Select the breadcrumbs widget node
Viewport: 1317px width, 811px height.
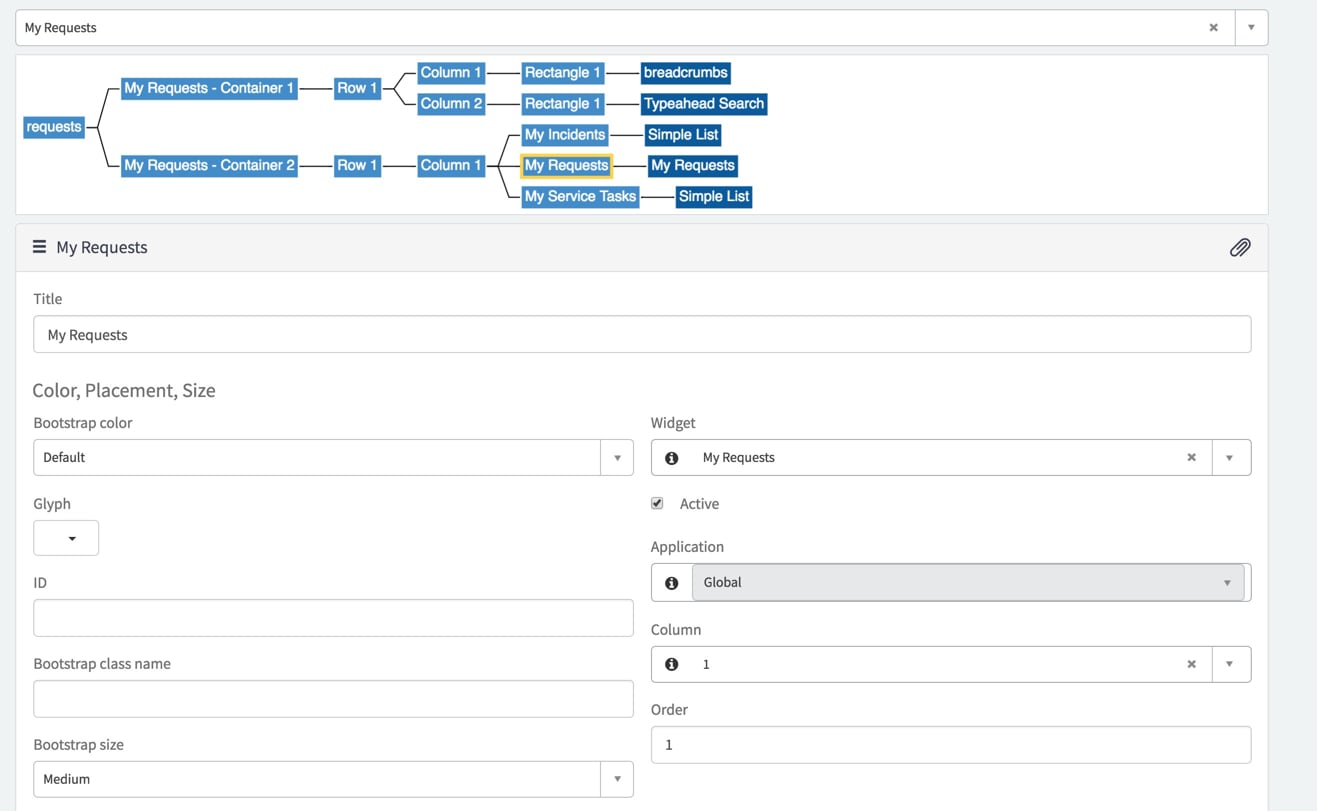(x=686, y=72)
